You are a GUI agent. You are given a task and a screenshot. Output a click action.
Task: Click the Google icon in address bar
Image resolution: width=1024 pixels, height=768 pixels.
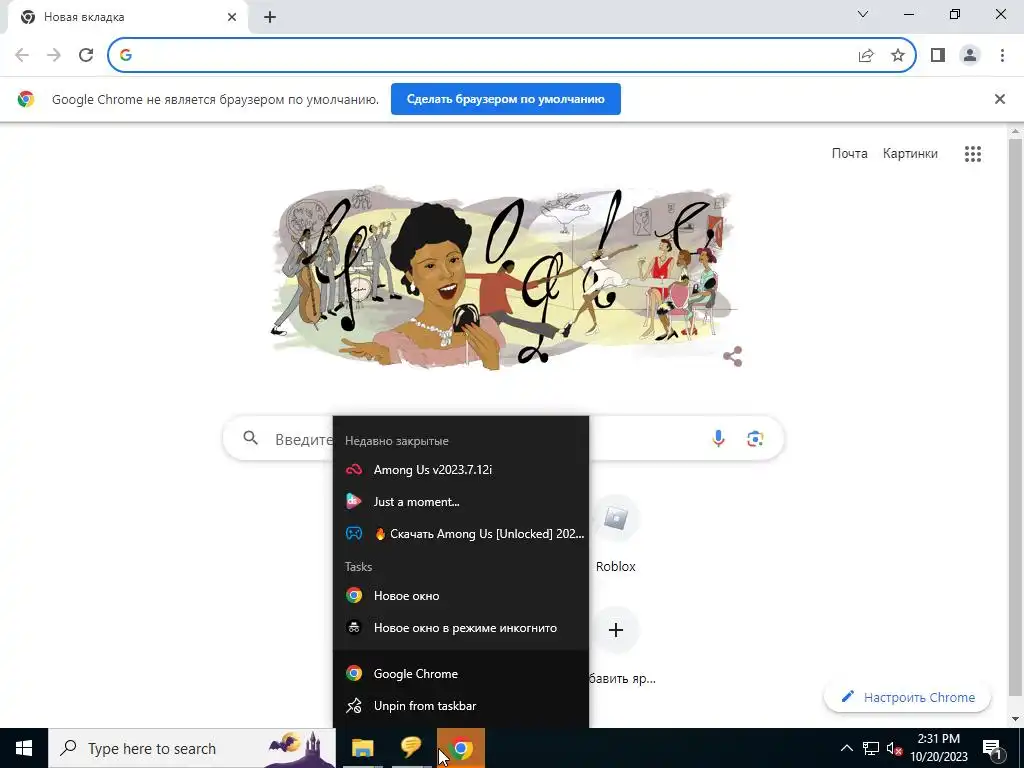[126, 56]
